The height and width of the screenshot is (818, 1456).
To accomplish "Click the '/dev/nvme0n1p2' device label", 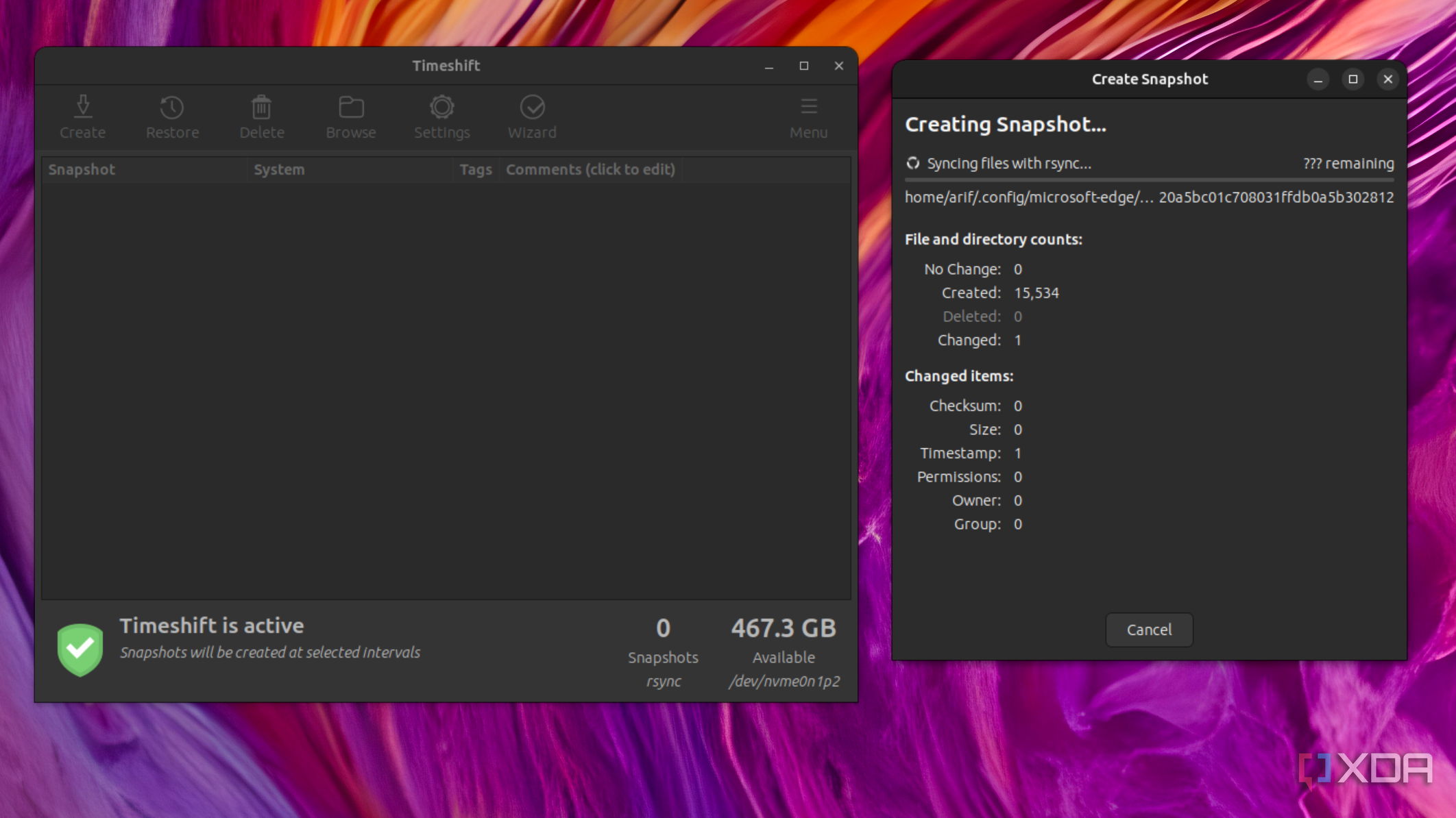I will 784,681.
